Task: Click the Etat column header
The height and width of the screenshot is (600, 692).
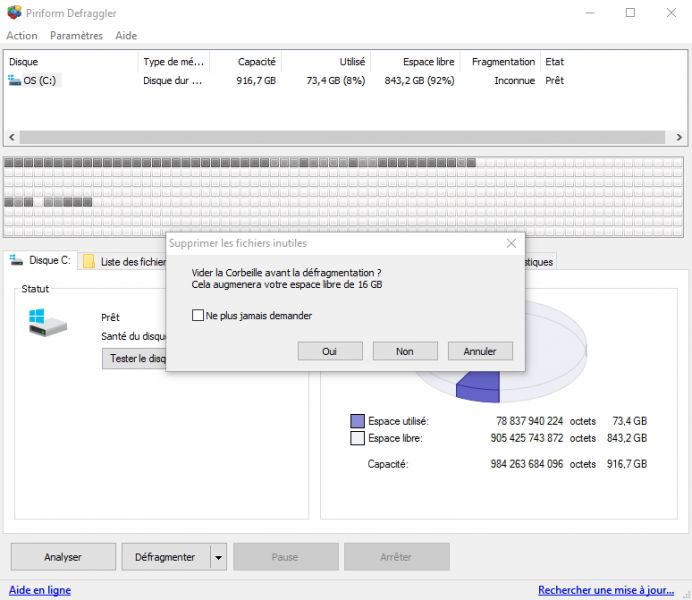Action: pyautogui.click(x=555, y=62)
